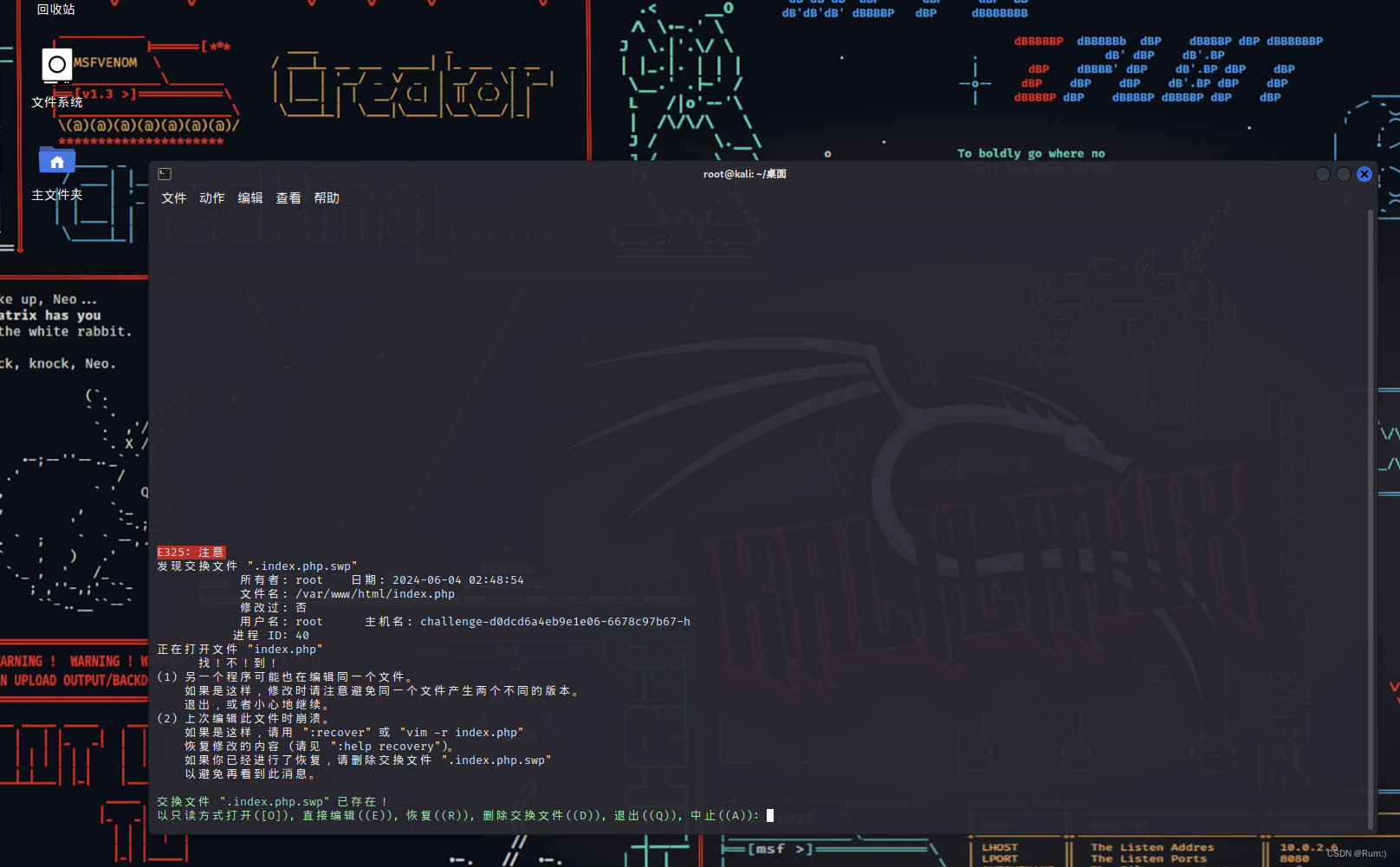Minimize the terminal window
1400x867 pixels.
1323,174
